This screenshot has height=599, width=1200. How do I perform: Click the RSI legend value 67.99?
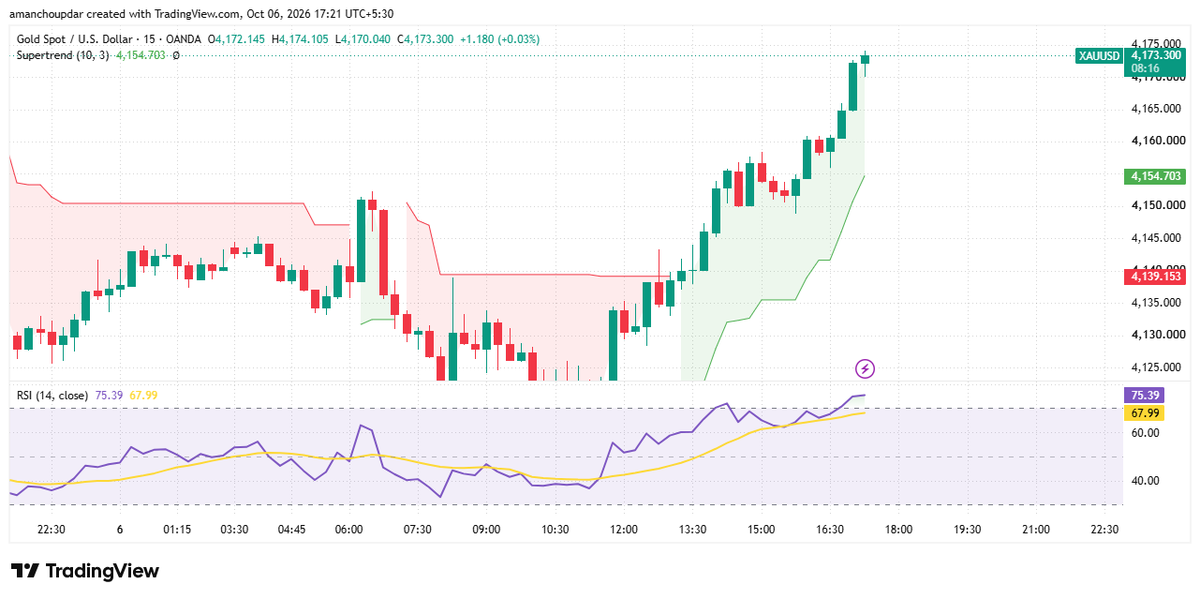coord(144,396)
